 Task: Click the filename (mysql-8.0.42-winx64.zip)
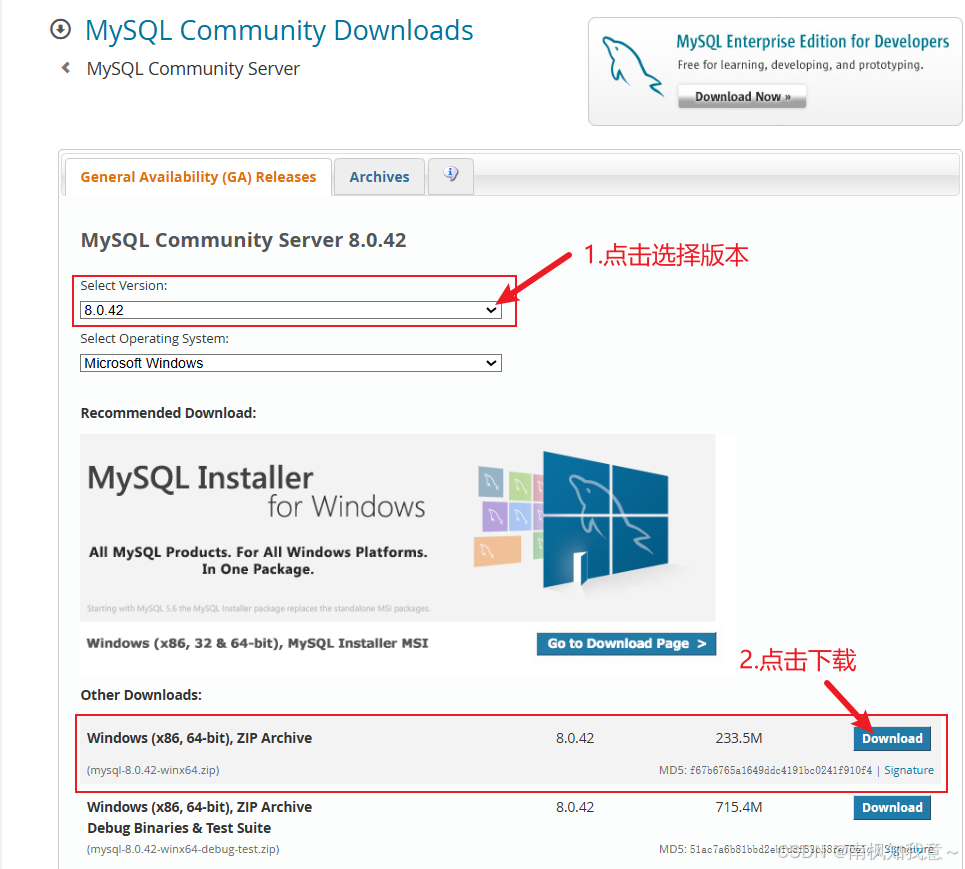tap(153, 770)
